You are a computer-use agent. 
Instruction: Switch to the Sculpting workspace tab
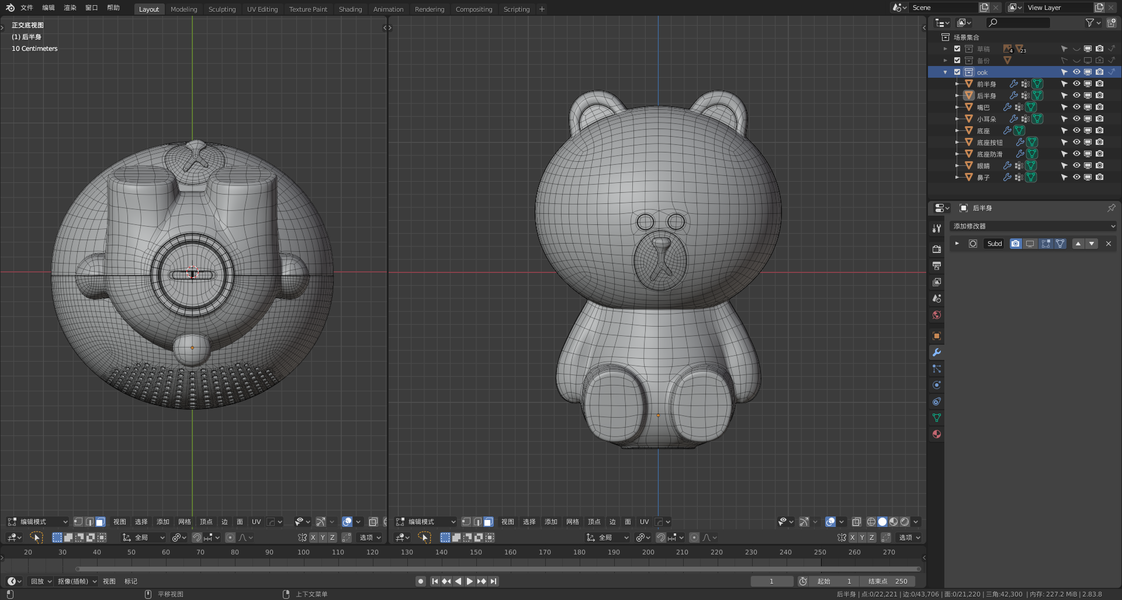pos(222,9)
